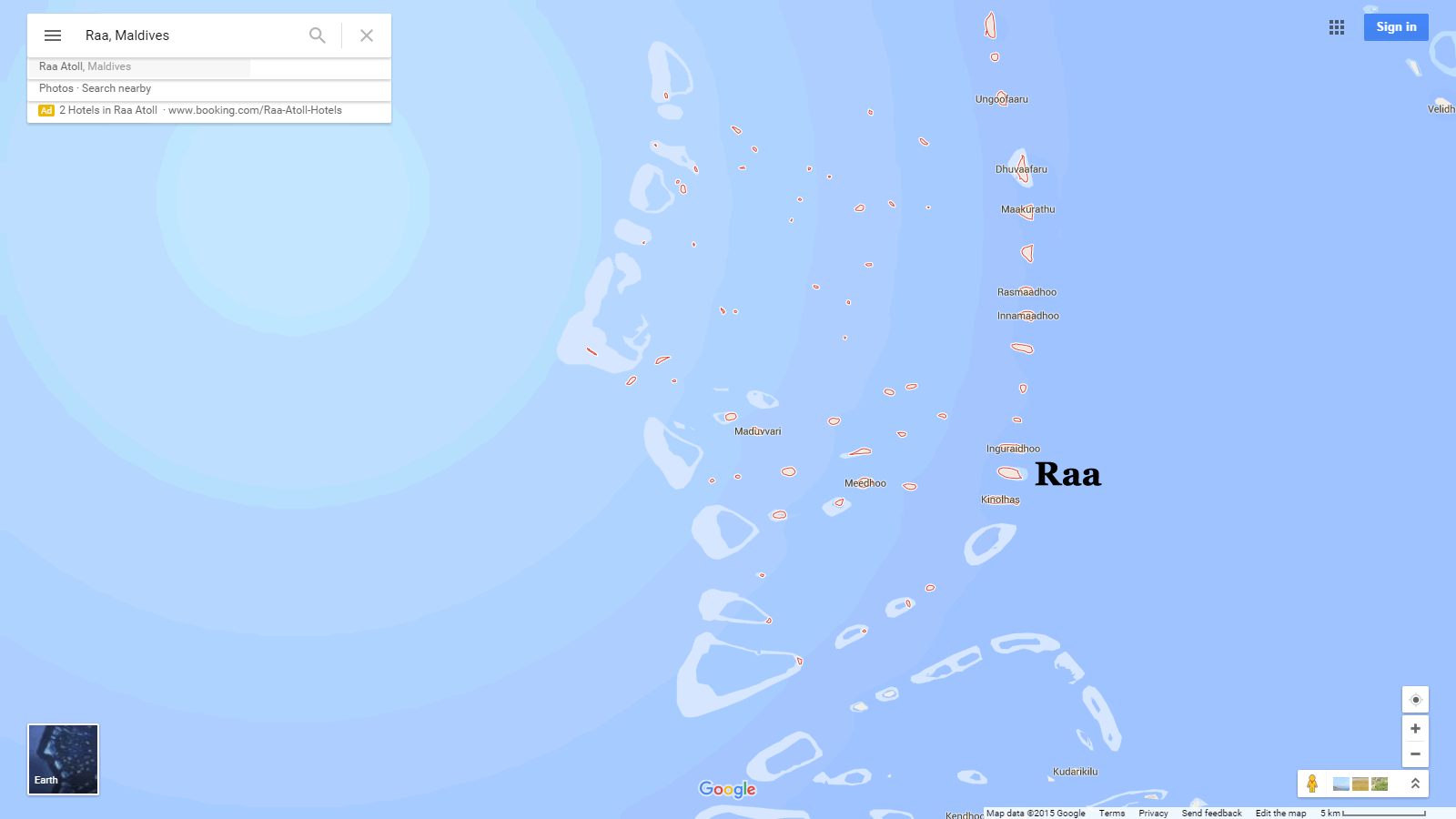Click the Google logo on the map

tap(727, 789)
